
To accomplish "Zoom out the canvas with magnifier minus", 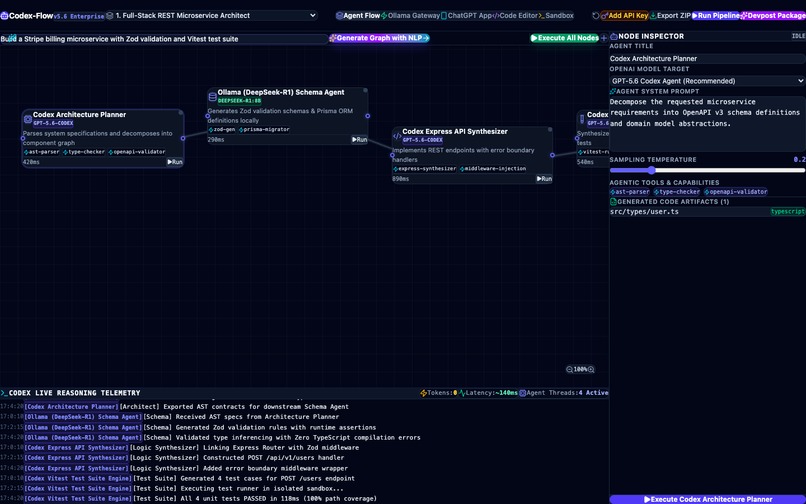I will (570, 369).
